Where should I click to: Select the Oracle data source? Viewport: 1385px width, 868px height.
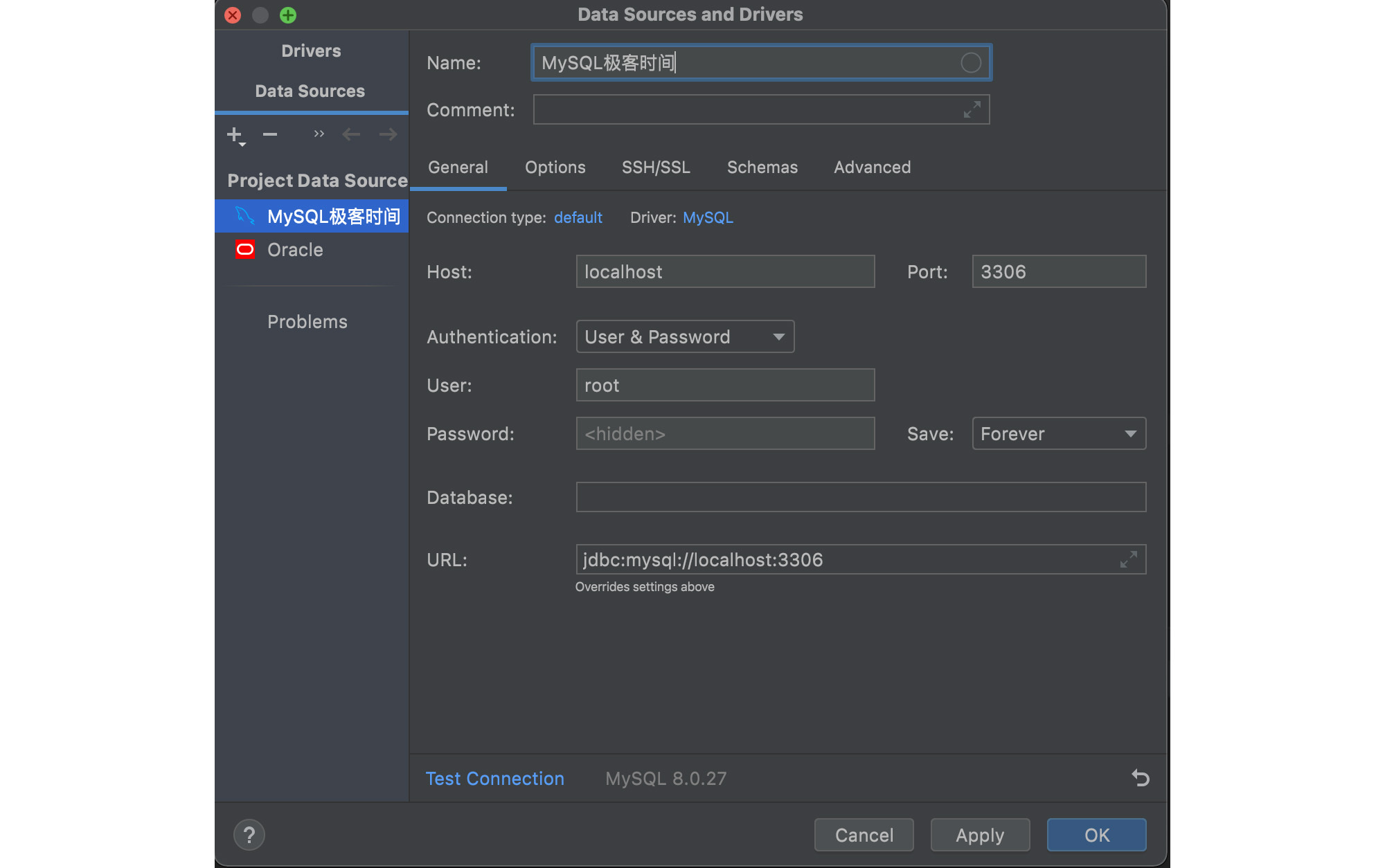click(295, 250)
